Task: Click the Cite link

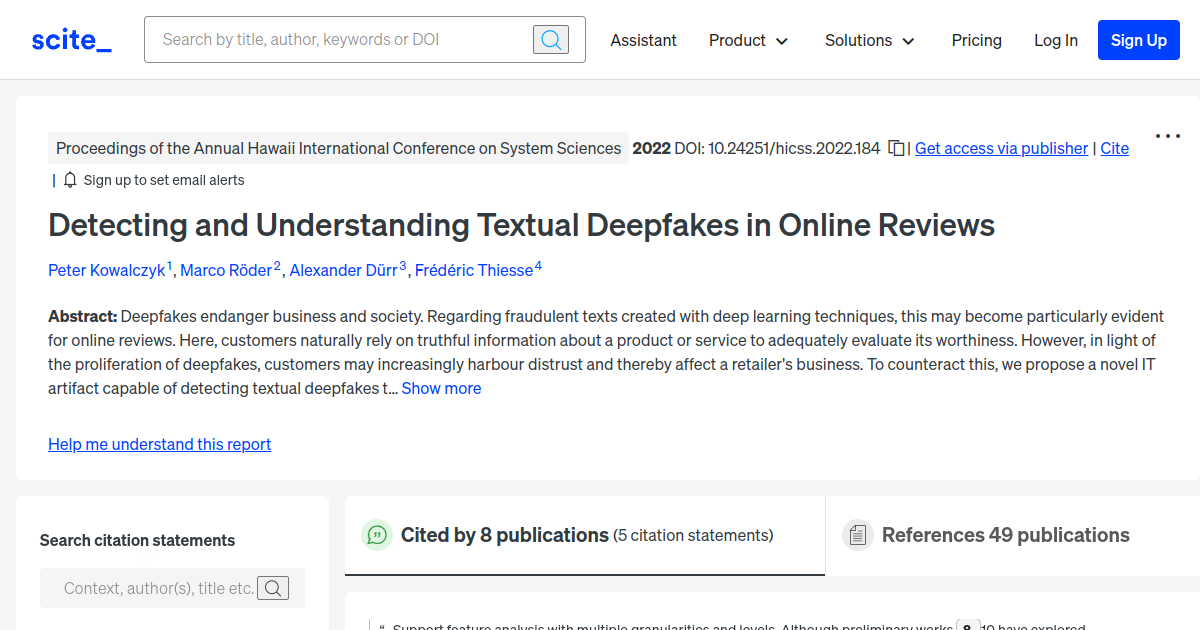Action: tap(1114, 147)
